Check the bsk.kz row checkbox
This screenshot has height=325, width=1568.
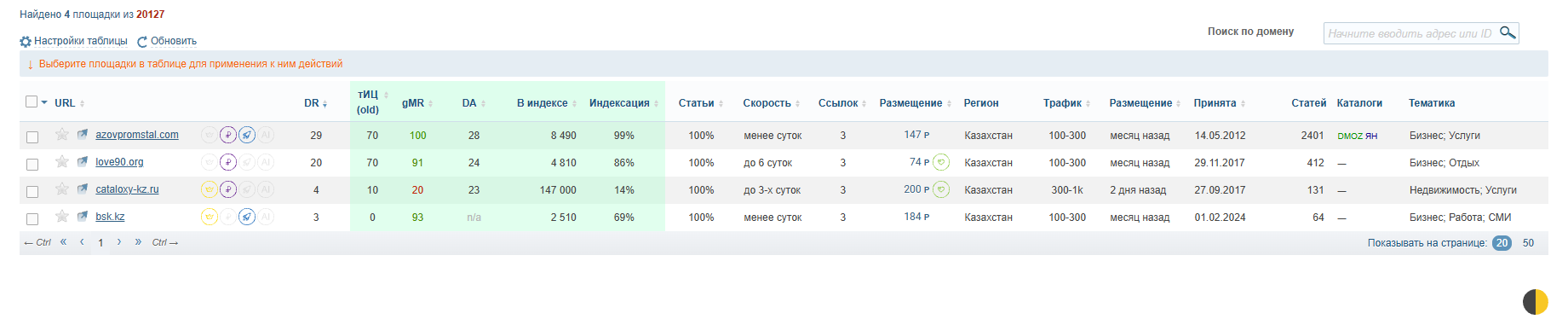pyautogui.click(x=32, y=218)
